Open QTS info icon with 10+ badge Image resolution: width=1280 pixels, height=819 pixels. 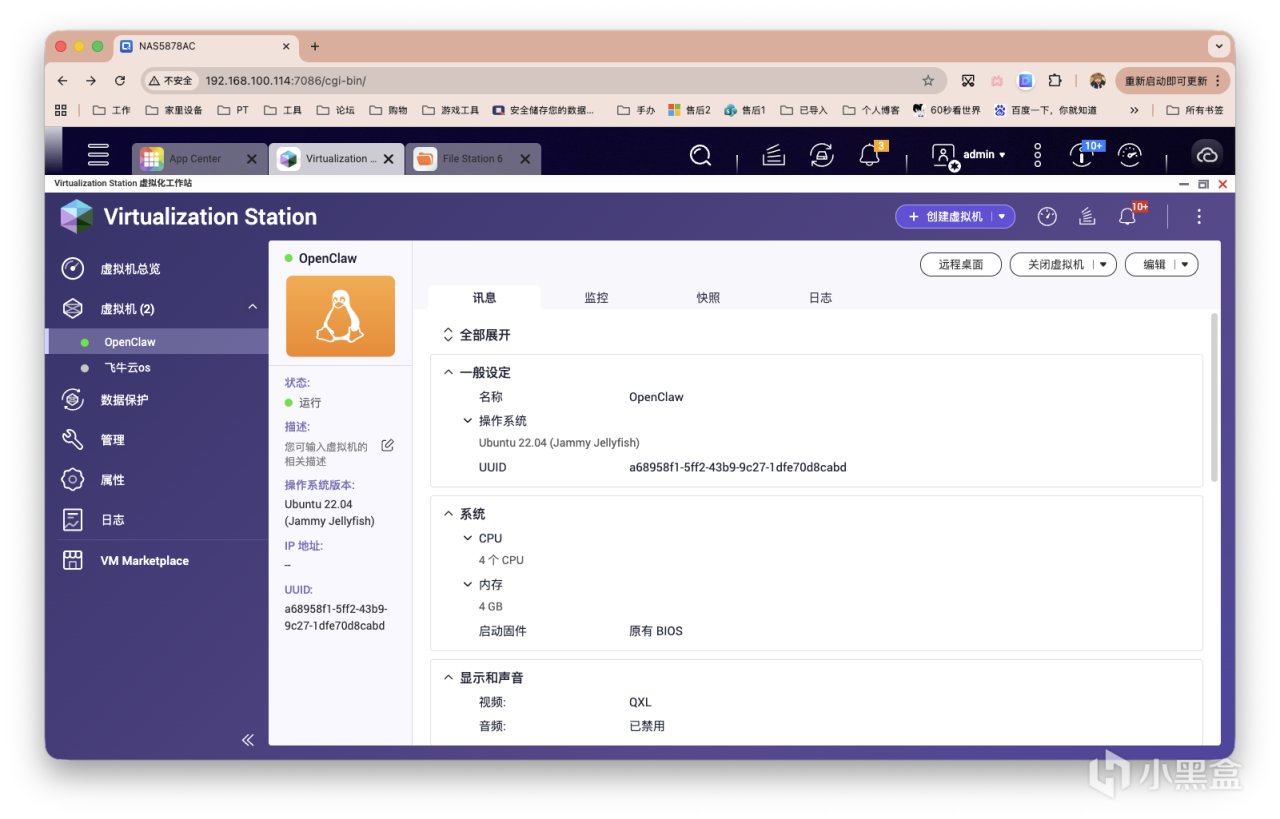[1084, 154]
